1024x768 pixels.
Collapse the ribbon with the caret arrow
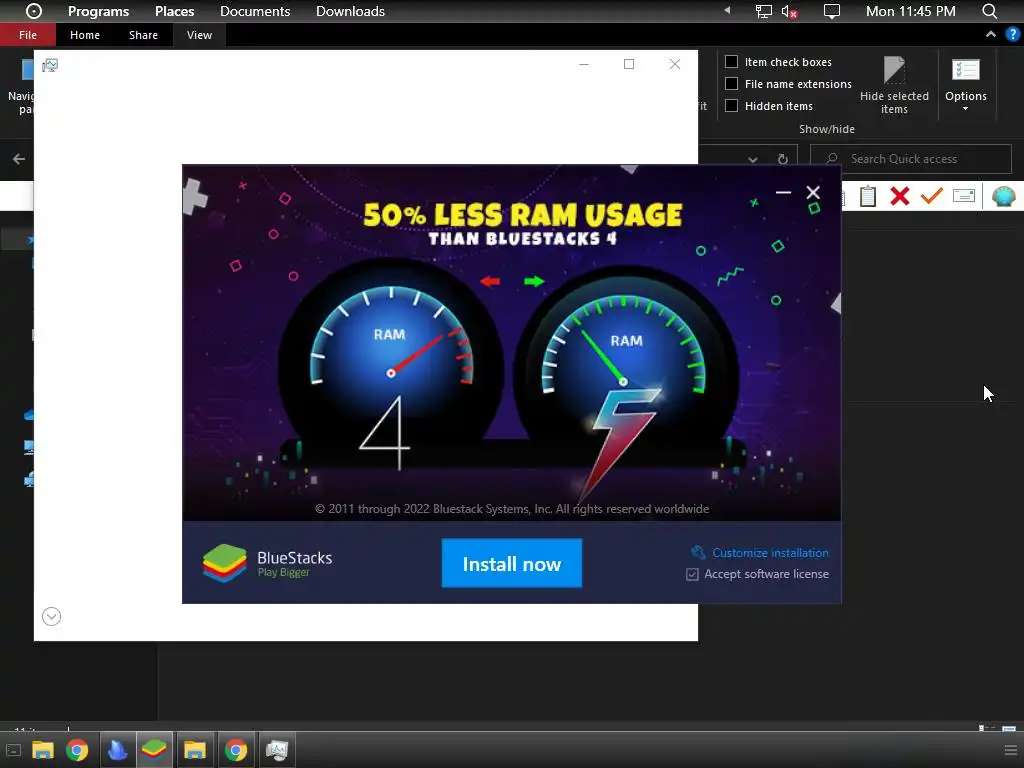(991, 35)
